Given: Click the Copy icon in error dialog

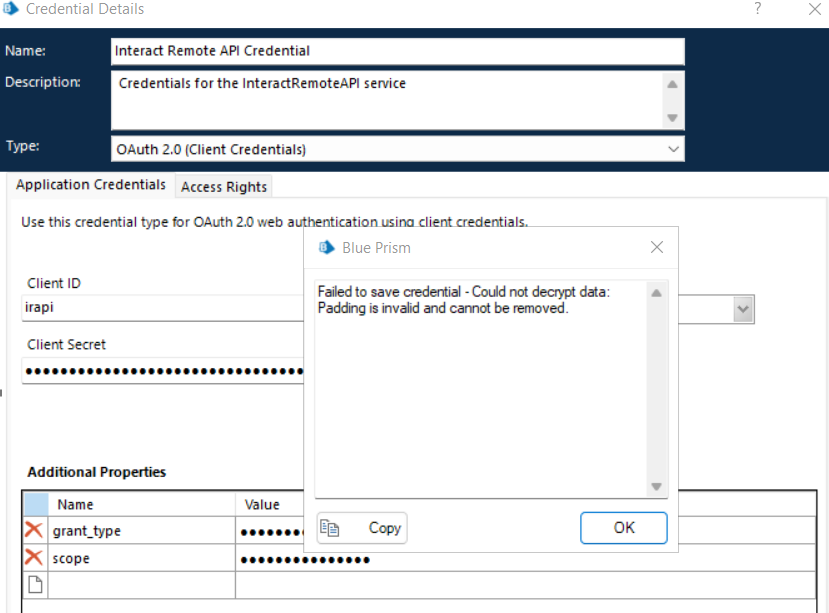Looking at the screenshot, I should (x=330, y=528).
